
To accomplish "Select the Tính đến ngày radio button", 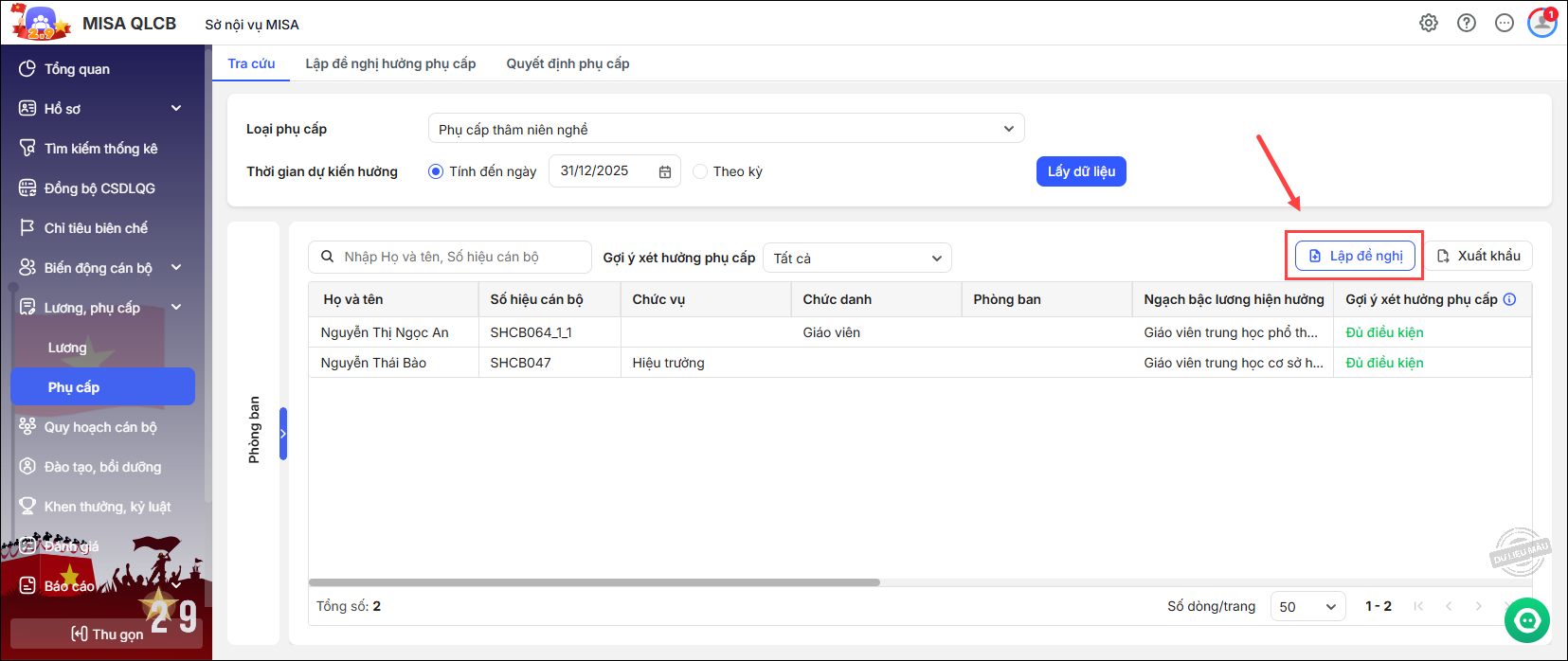I will point(436,171).
